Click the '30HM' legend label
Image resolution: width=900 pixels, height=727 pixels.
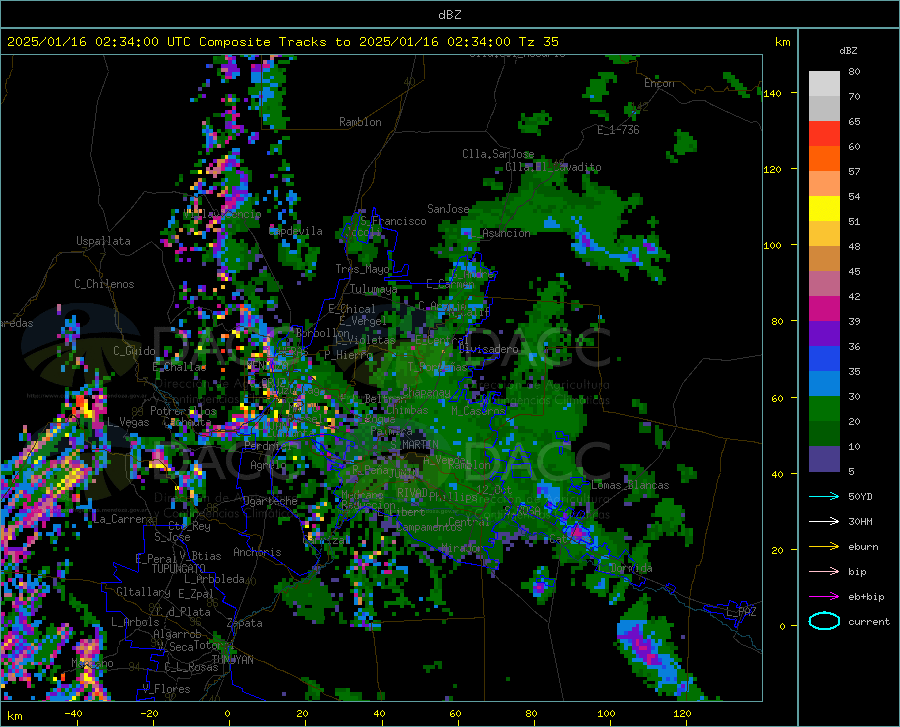860,522
